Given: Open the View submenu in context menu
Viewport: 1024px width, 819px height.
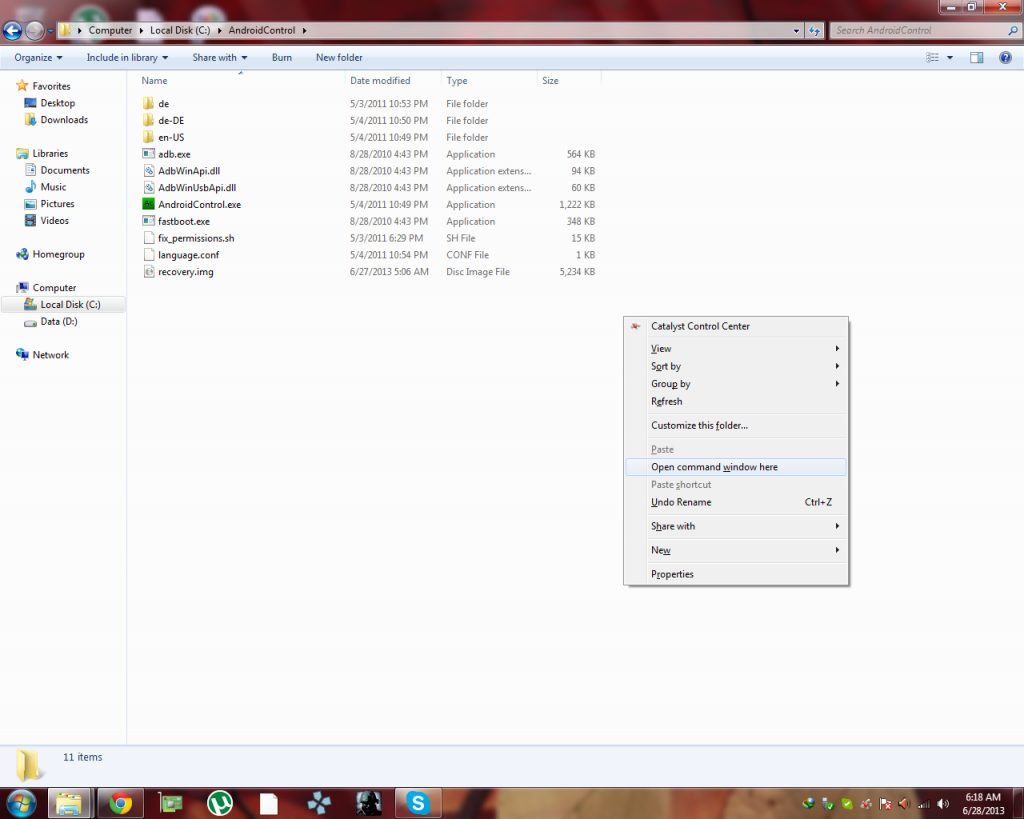Looking at the screenshot, I should [x=736, y=349].
